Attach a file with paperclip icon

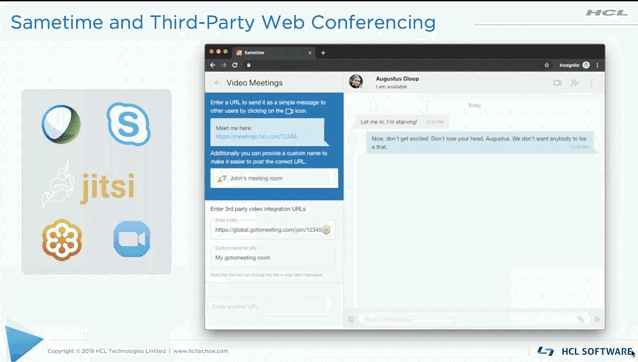pyautogui.click(x=581, y=319)
